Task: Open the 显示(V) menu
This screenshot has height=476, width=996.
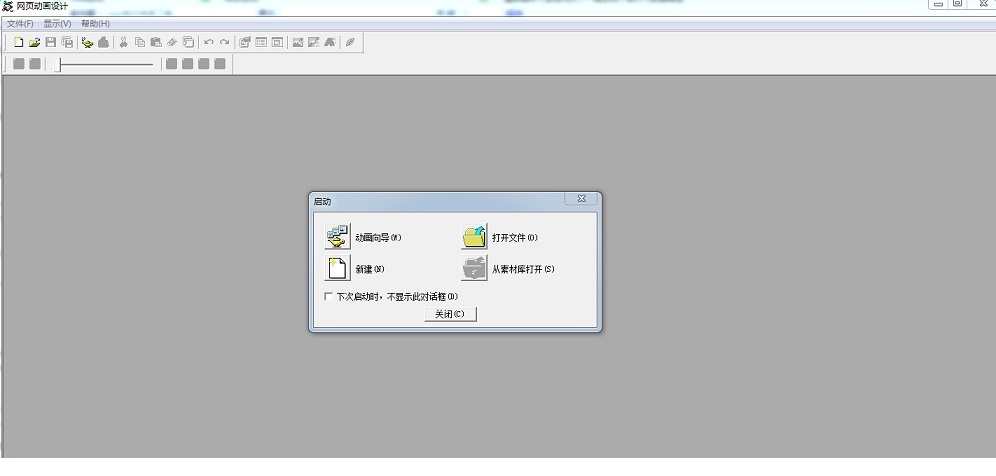Action: pyautogui.click(x=57, y=24)
